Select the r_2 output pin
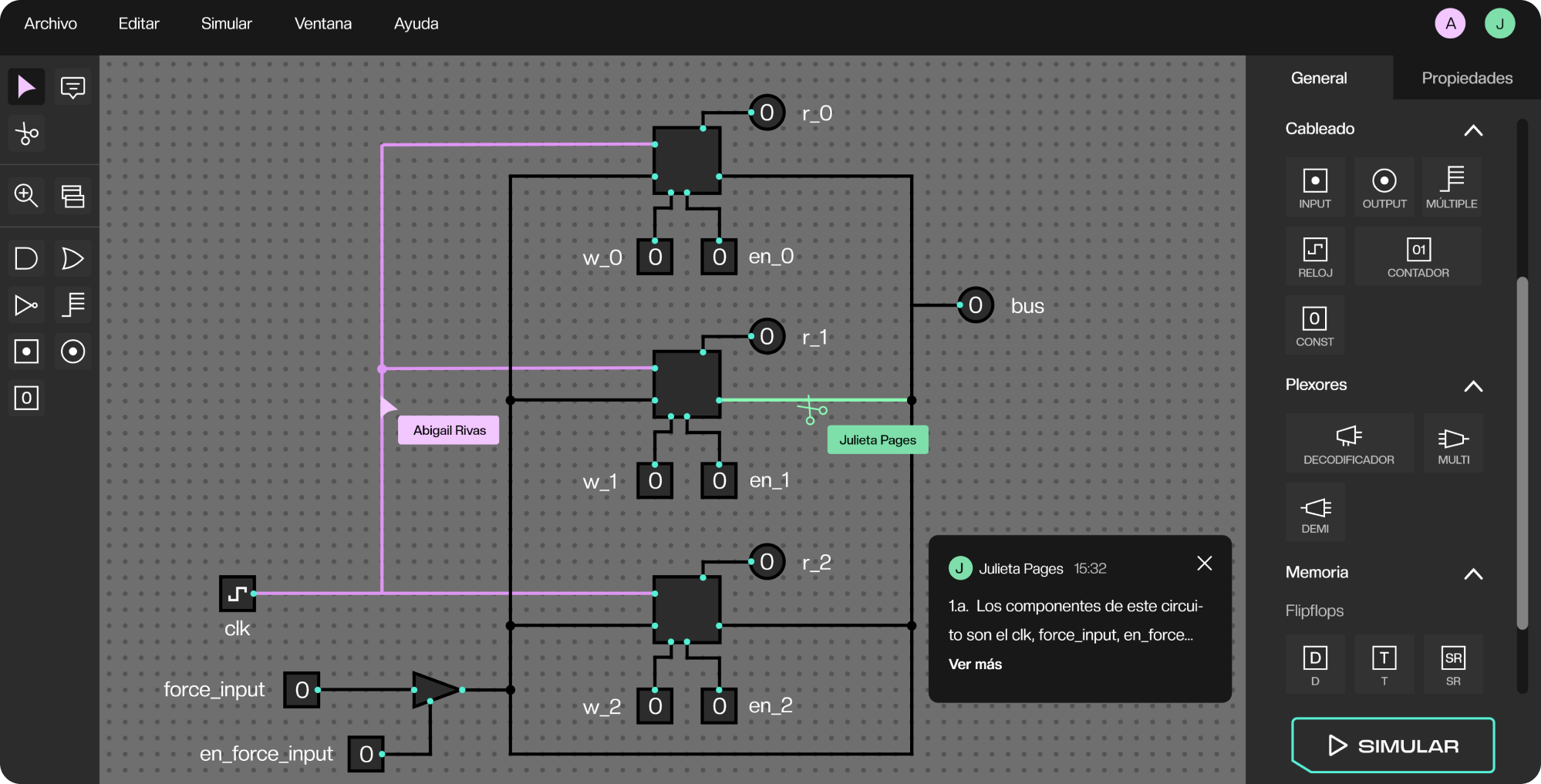The height and width of the screenshot is (784, 1541). coord(767,562)
